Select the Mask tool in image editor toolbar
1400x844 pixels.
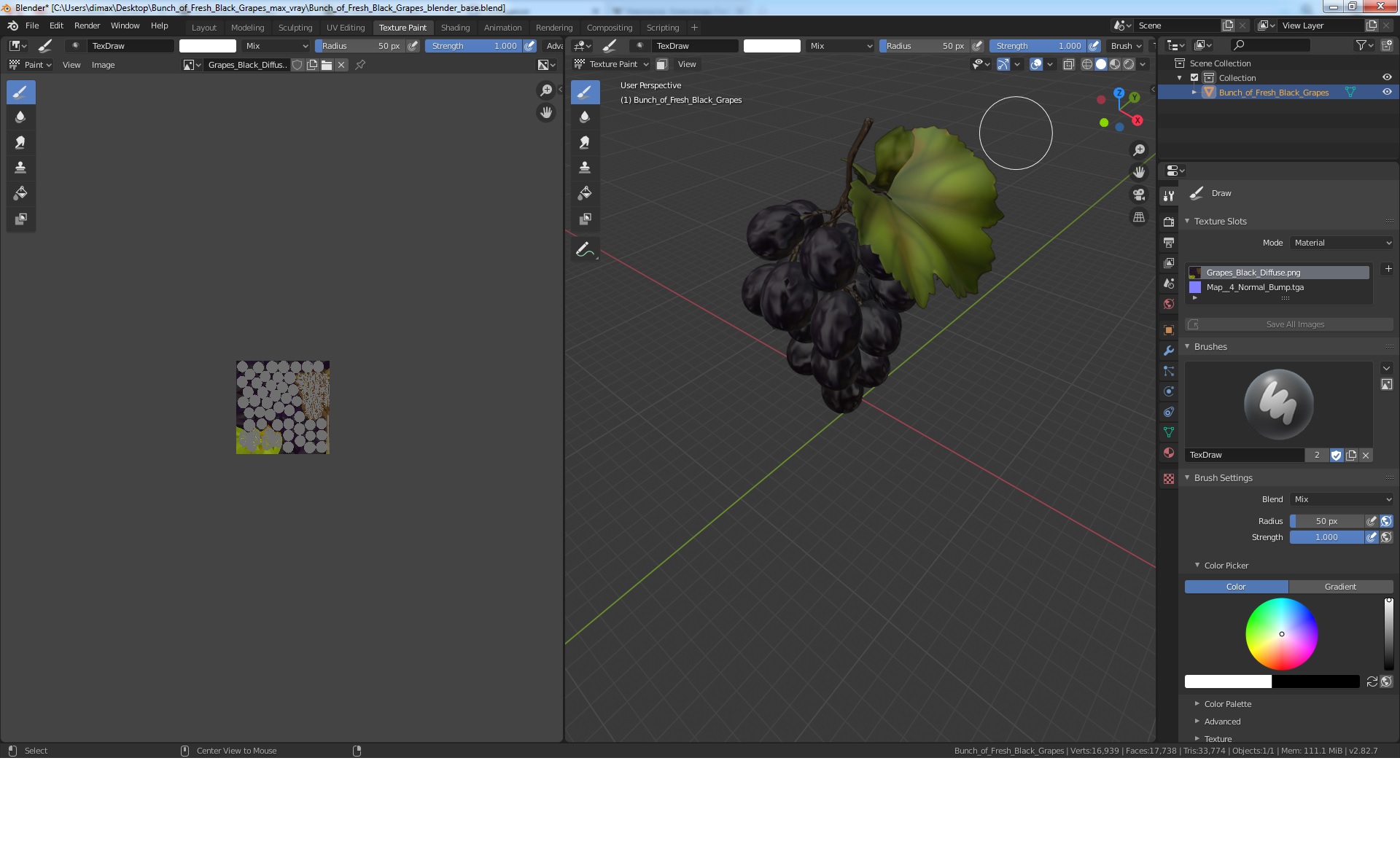20,219
